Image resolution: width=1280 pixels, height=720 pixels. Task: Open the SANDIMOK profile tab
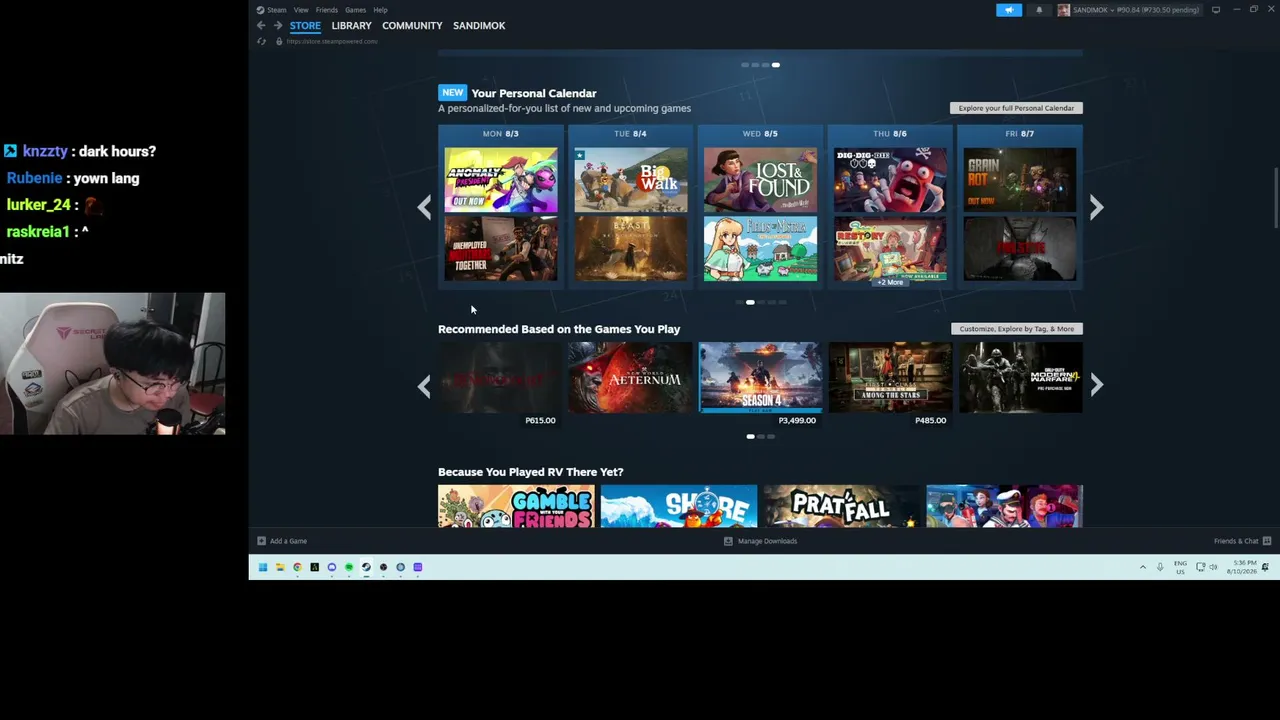pyautogui.click(x=479, y=26)
